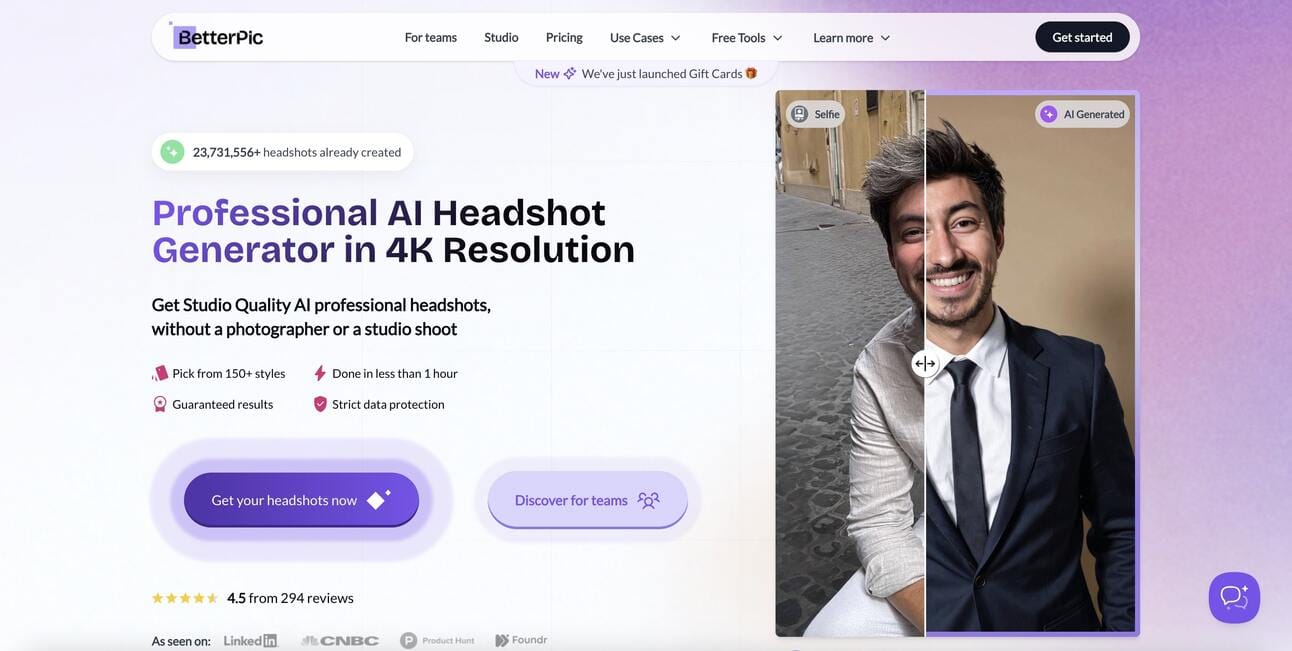This screenshot has height=651, width=1292.
Task: Click the AI Generated sparkle icon
Action: click(1049, 114)
